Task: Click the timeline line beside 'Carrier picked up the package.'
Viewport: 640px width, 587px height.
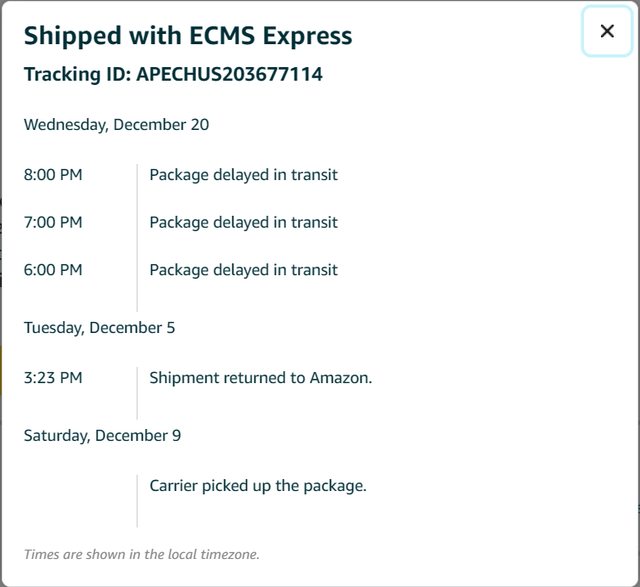Action: (137, 500)
